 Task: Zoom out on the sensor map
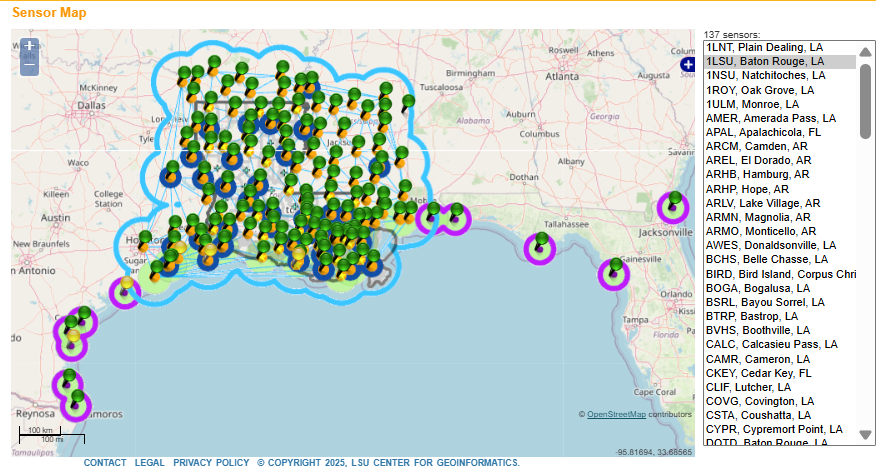click(30, 64)
